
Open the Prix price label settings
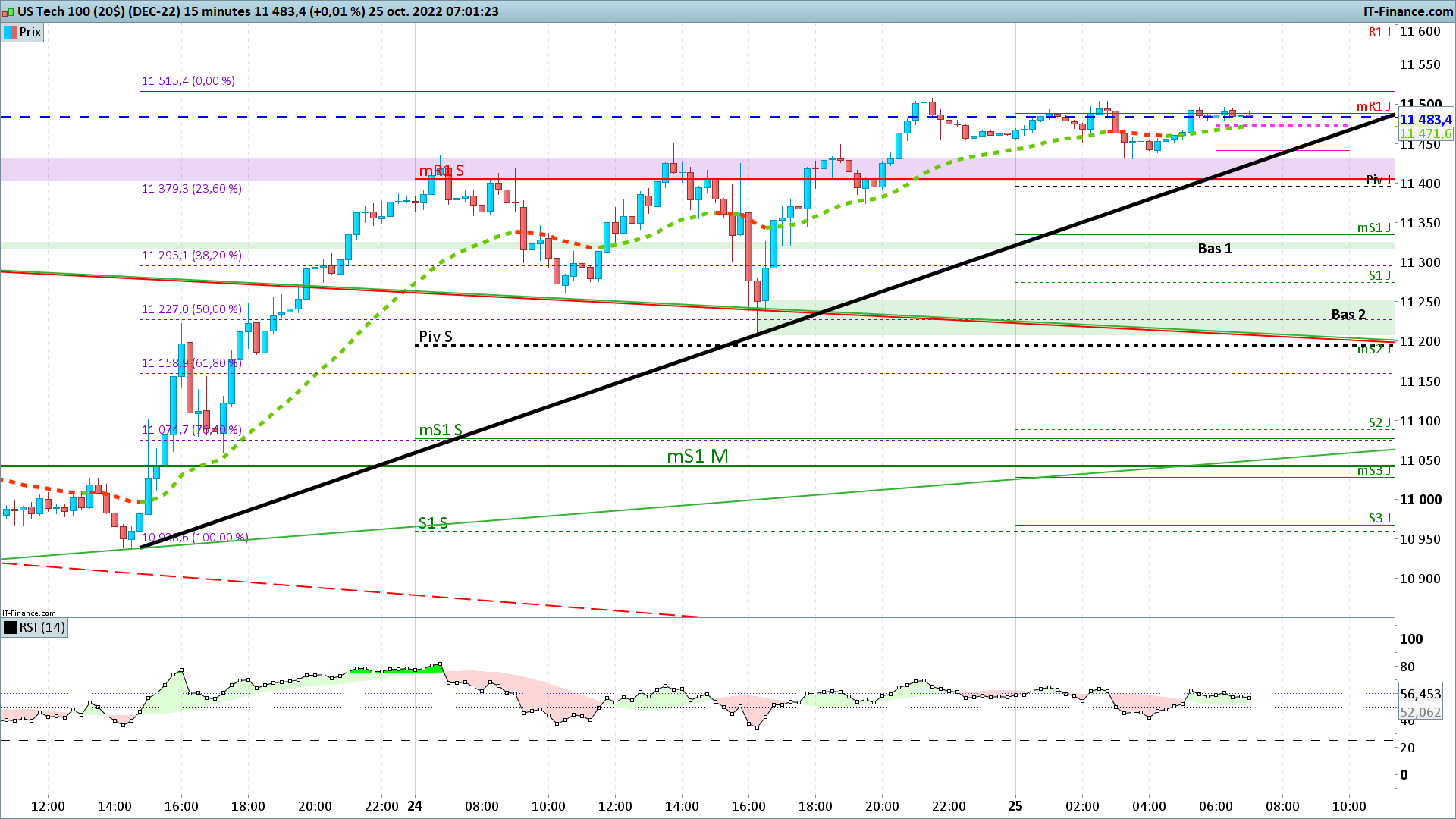pos(30,32)
